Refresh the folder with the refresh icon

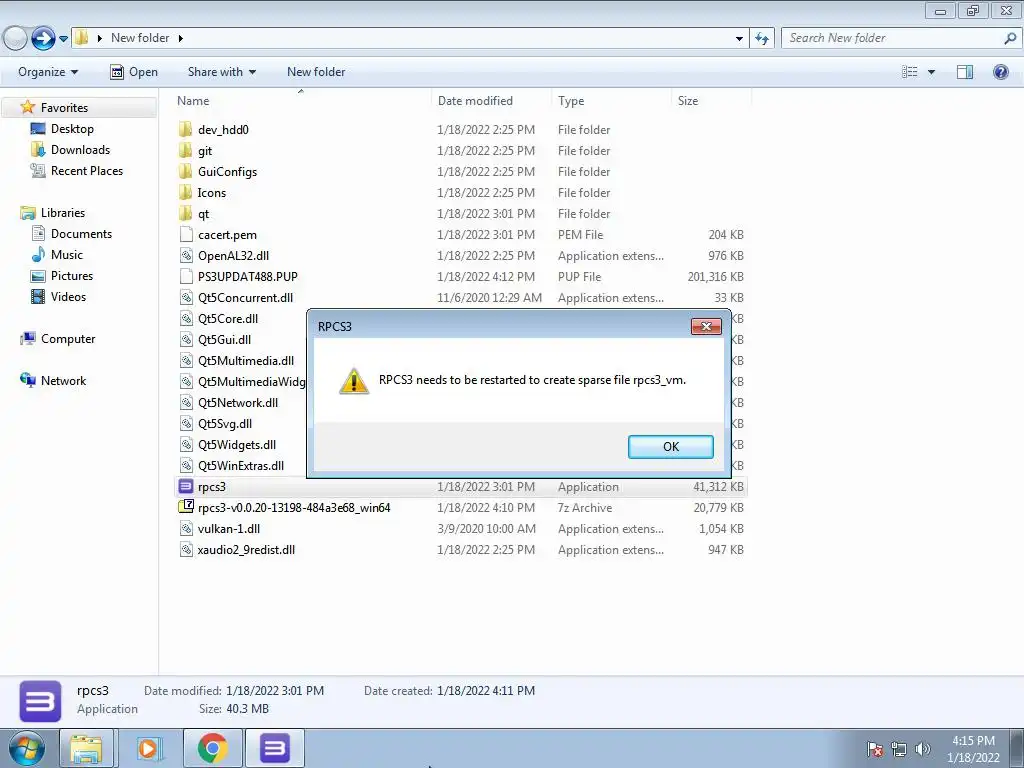point(762,39)
